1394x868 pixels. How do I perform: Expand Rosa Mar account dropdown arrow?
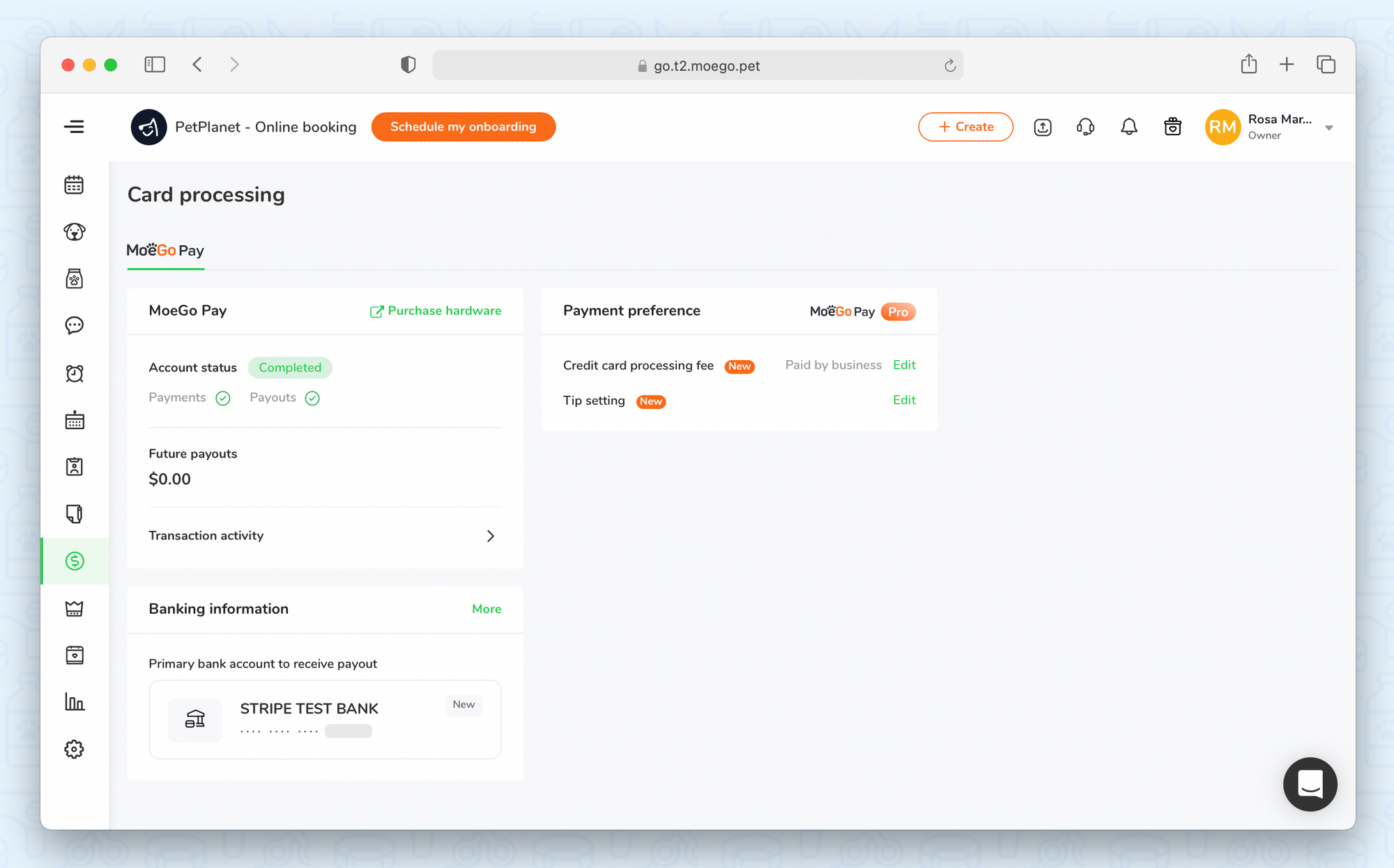click(x=1328, y=128)
